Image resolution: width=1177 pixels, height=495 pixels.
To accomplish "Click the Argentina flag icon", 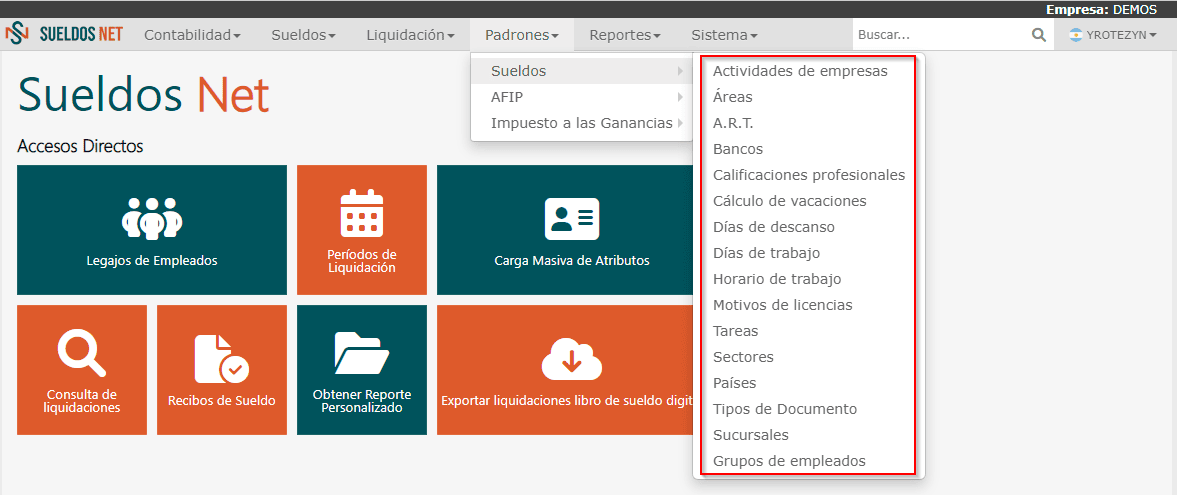I will tap(1076, 35).
